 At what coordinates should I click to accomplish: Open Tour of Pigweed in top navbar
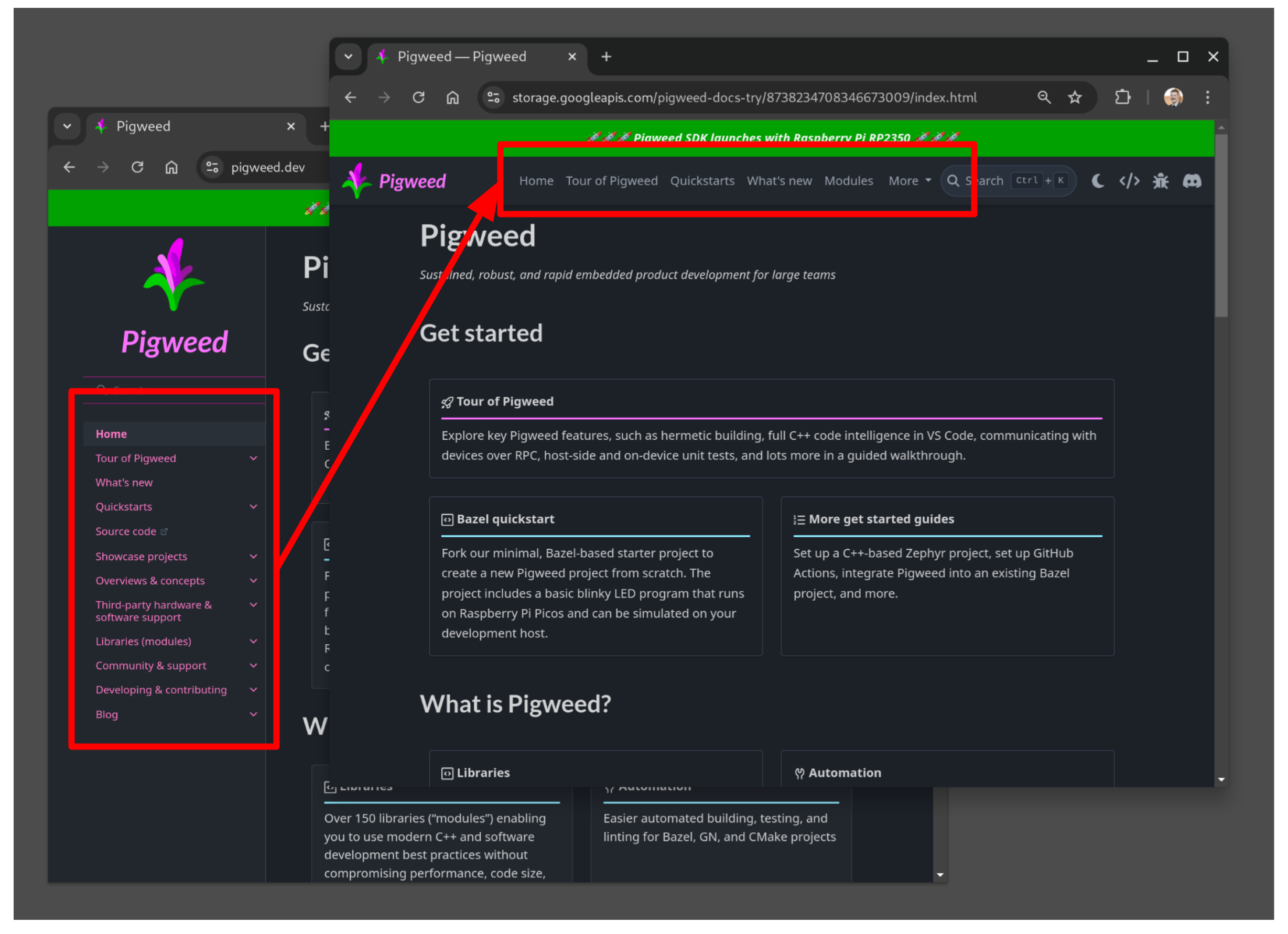[611, 181]
